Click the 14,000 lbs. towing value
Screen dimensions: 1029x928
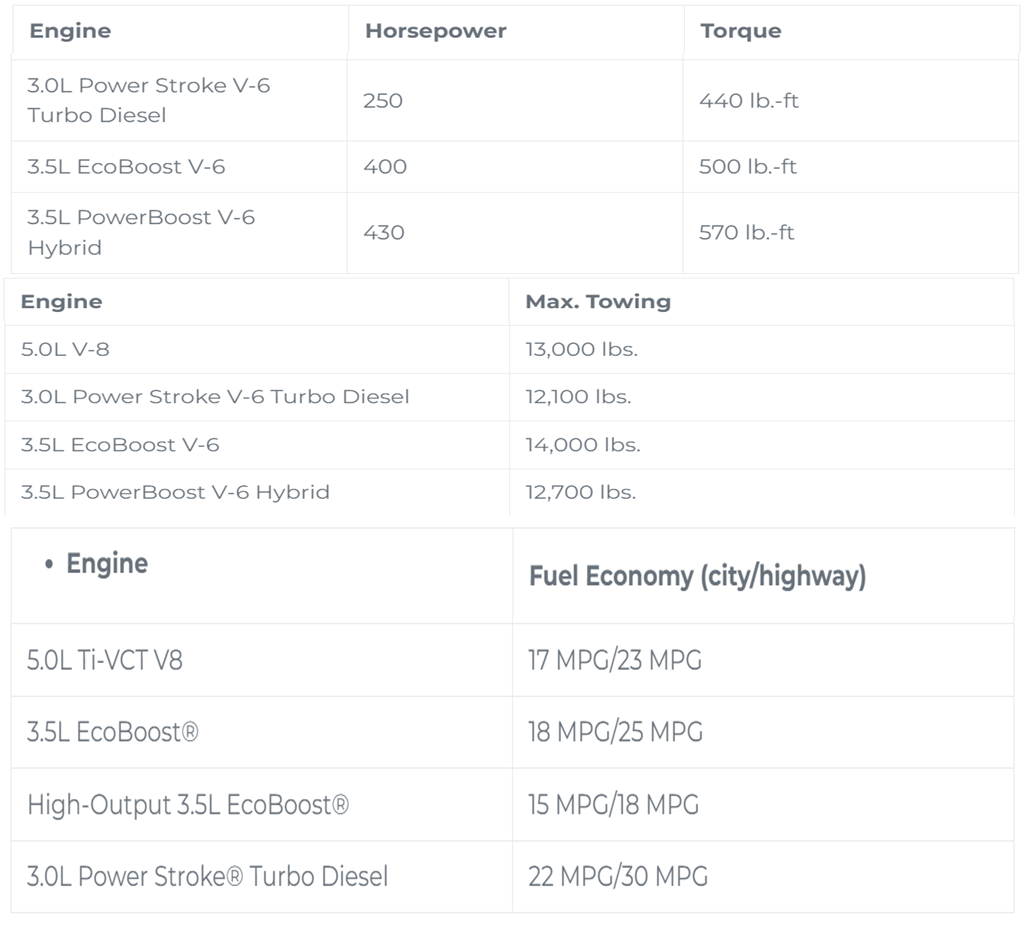tap(583, 445)
